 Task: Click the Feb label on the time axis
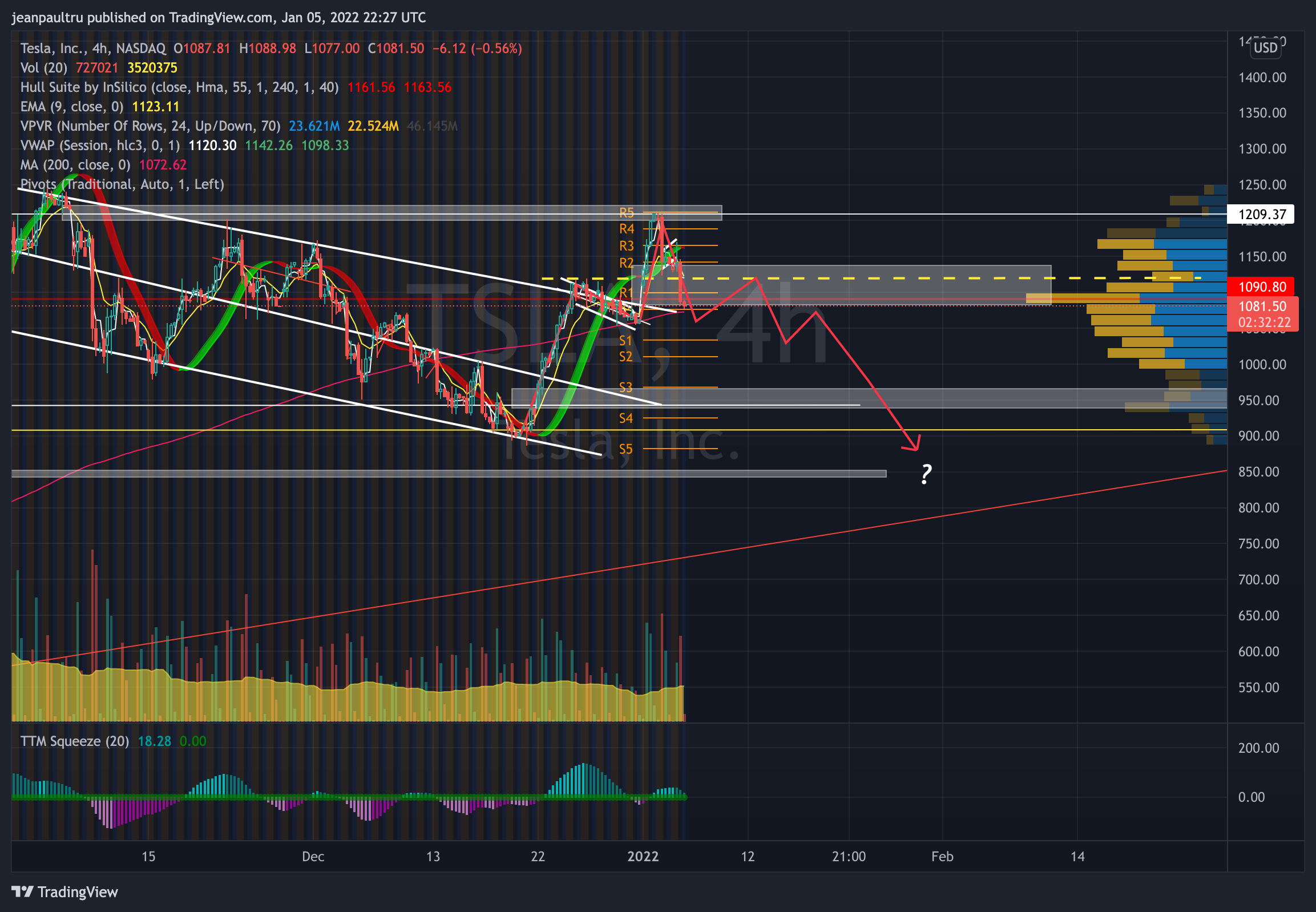click(942, 857)
